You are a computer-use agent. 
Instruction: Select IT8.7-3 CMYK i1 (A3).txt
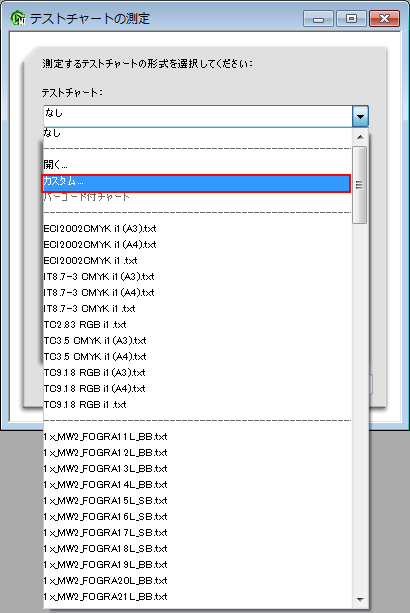pos(197,276)
